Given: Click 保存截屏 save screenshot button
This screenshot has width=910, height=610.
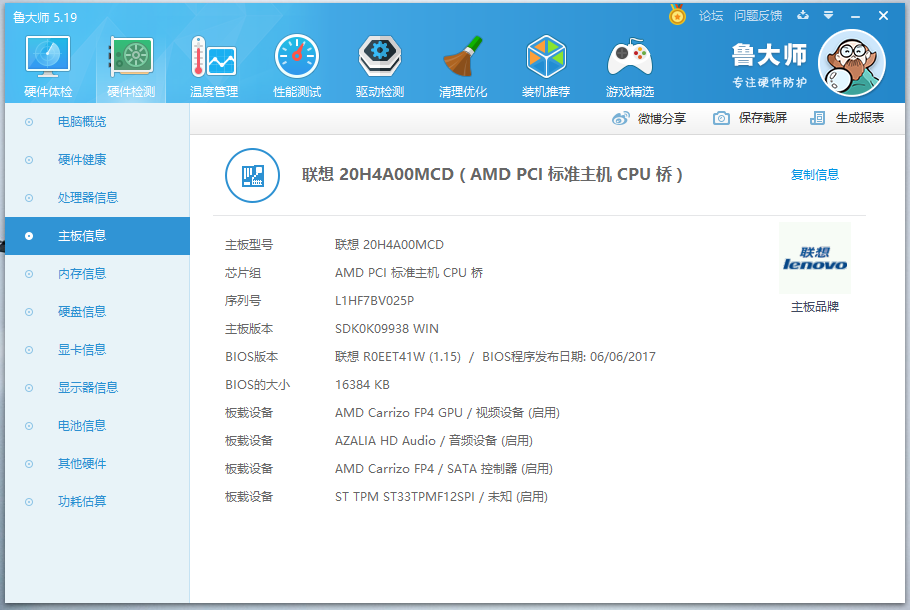Looking at the screenshot, I should (x=750, y=118).
